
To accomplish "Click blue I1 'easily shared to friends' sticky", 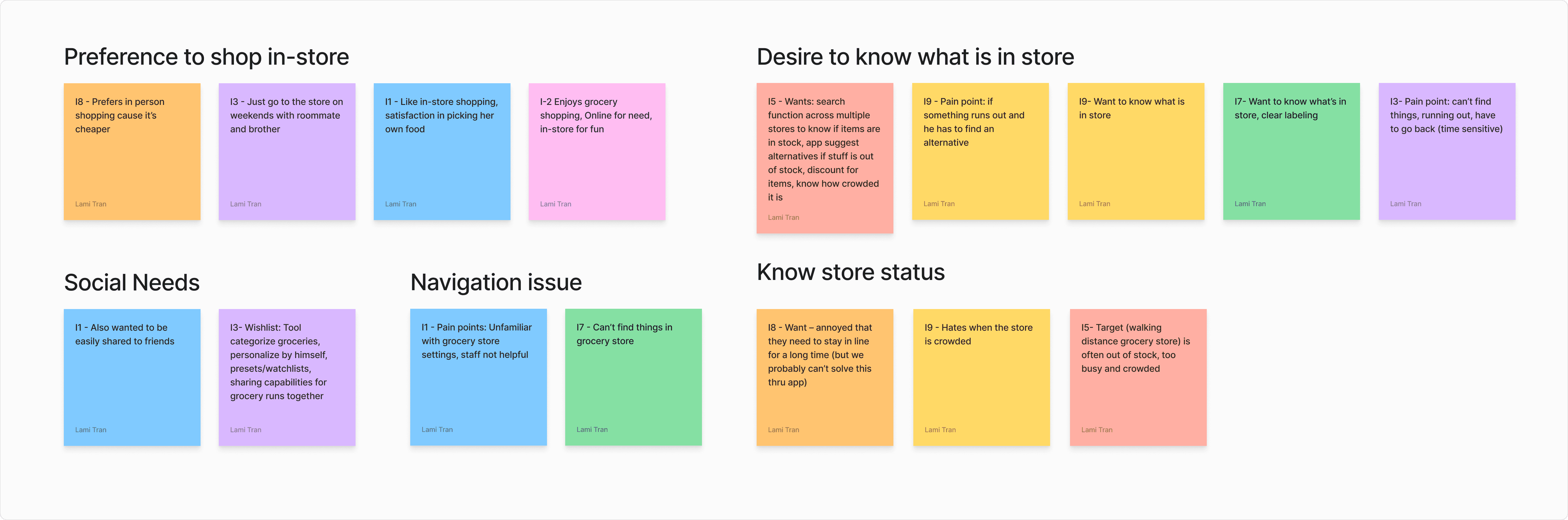I will 132,377.
